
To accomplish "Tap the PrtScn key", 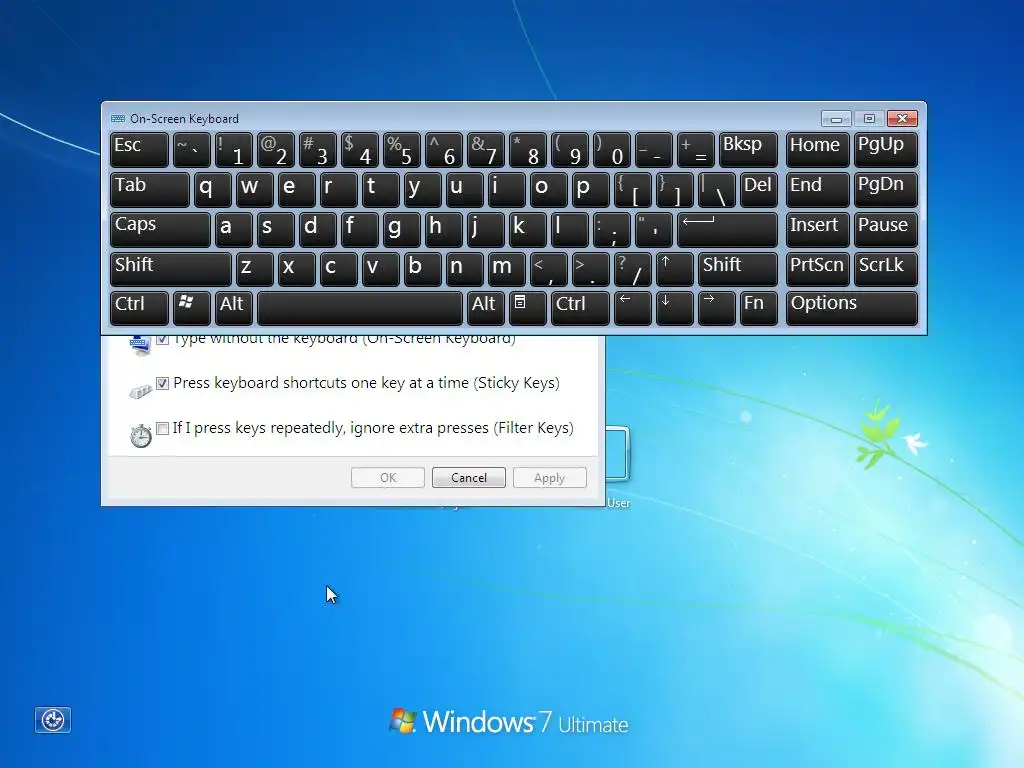I will pos(818,268).
